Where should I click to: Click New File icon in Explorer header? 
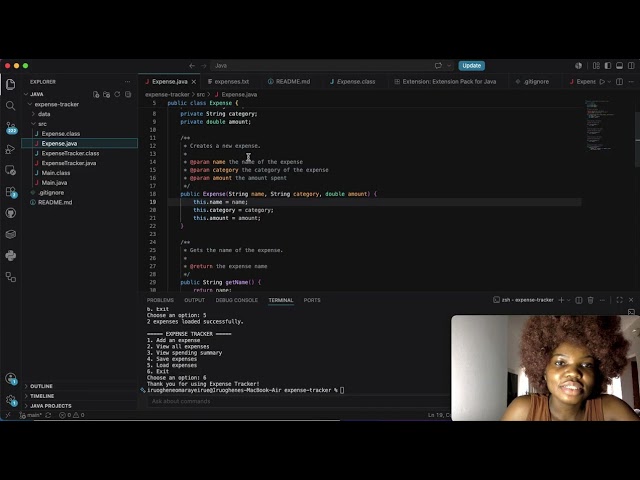pos(96,94)
